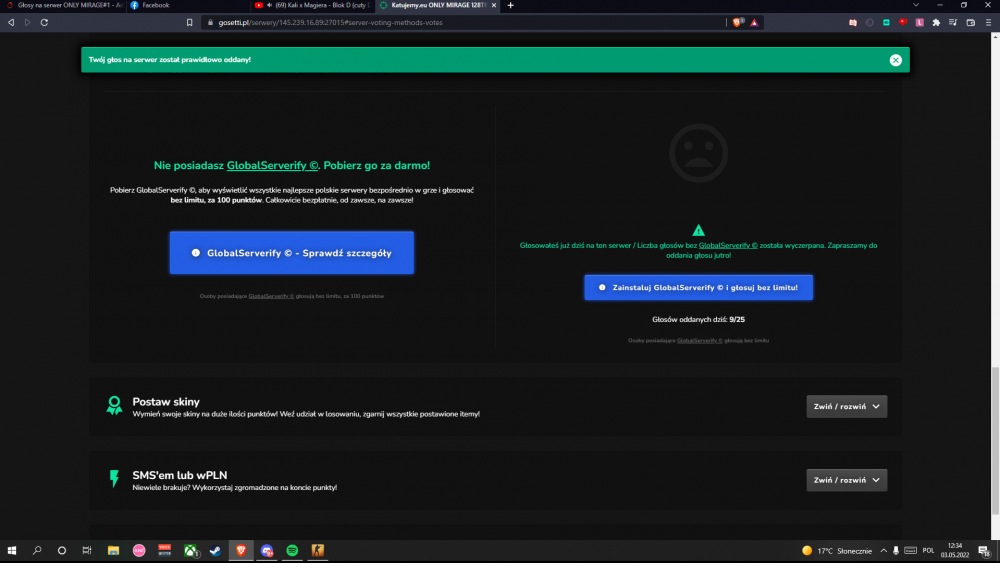1000x563 pixels.
Task: Dismiss the green vote confirmation banner
Action: tap(895, 60)
